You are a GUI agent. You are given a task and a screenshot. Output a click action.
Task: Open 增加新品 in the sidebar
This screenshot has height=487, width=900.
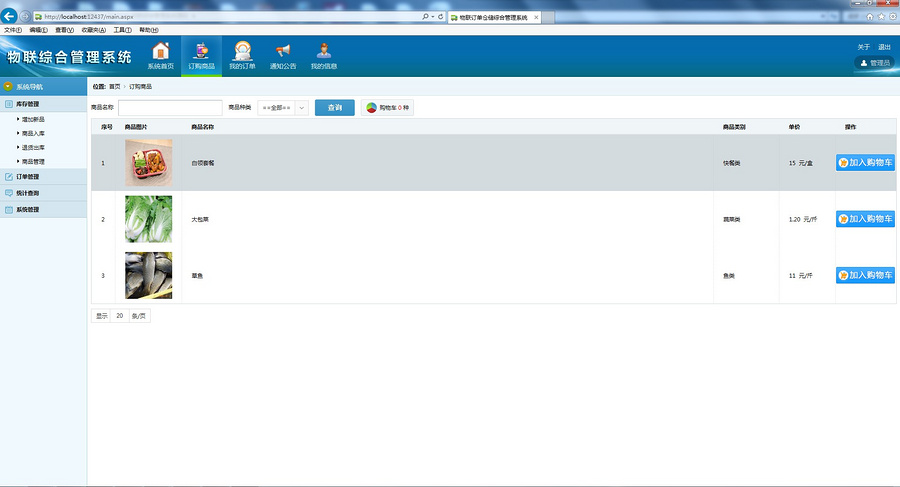[x=33, y=119]
